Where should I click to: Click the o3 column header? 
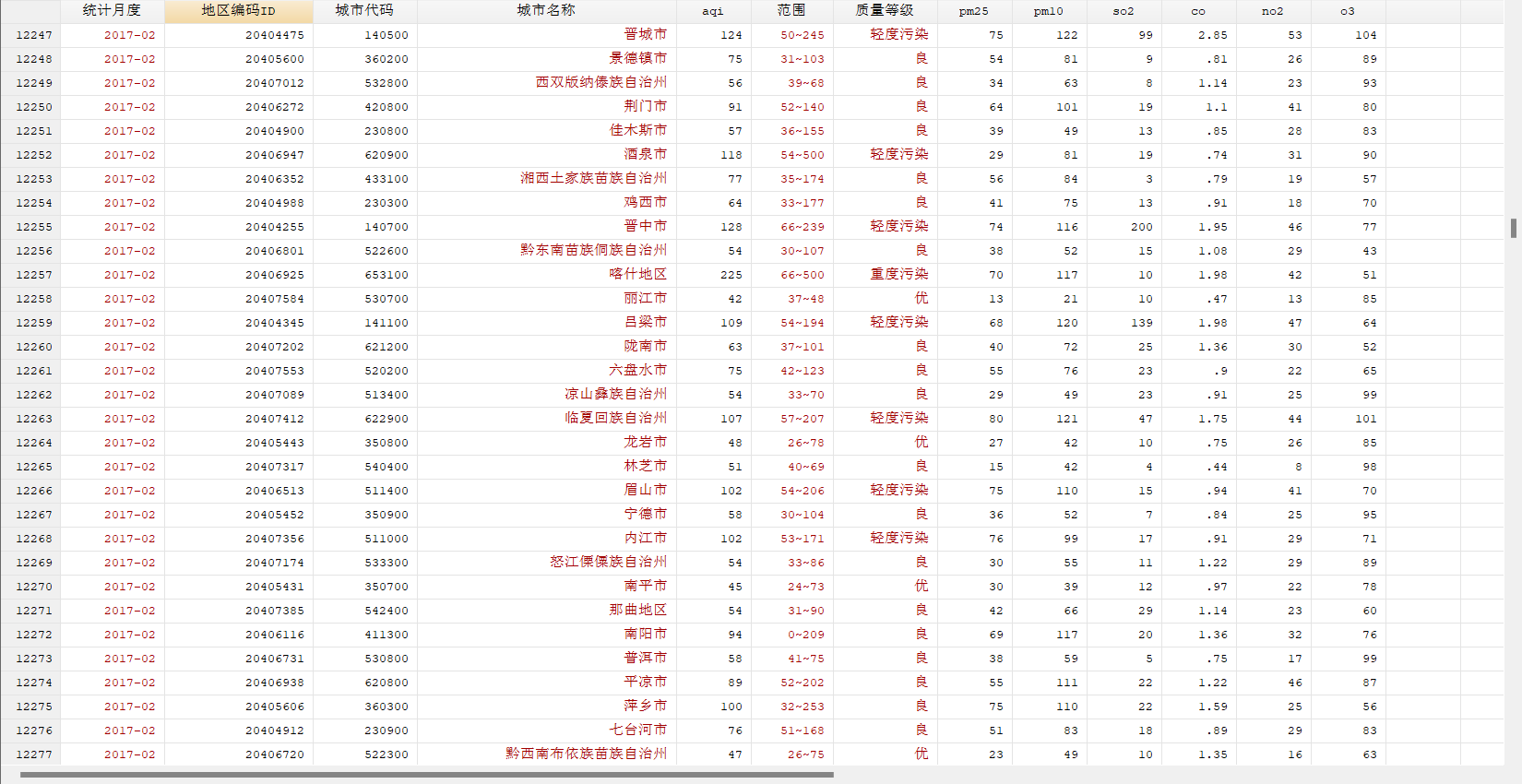1348,11
